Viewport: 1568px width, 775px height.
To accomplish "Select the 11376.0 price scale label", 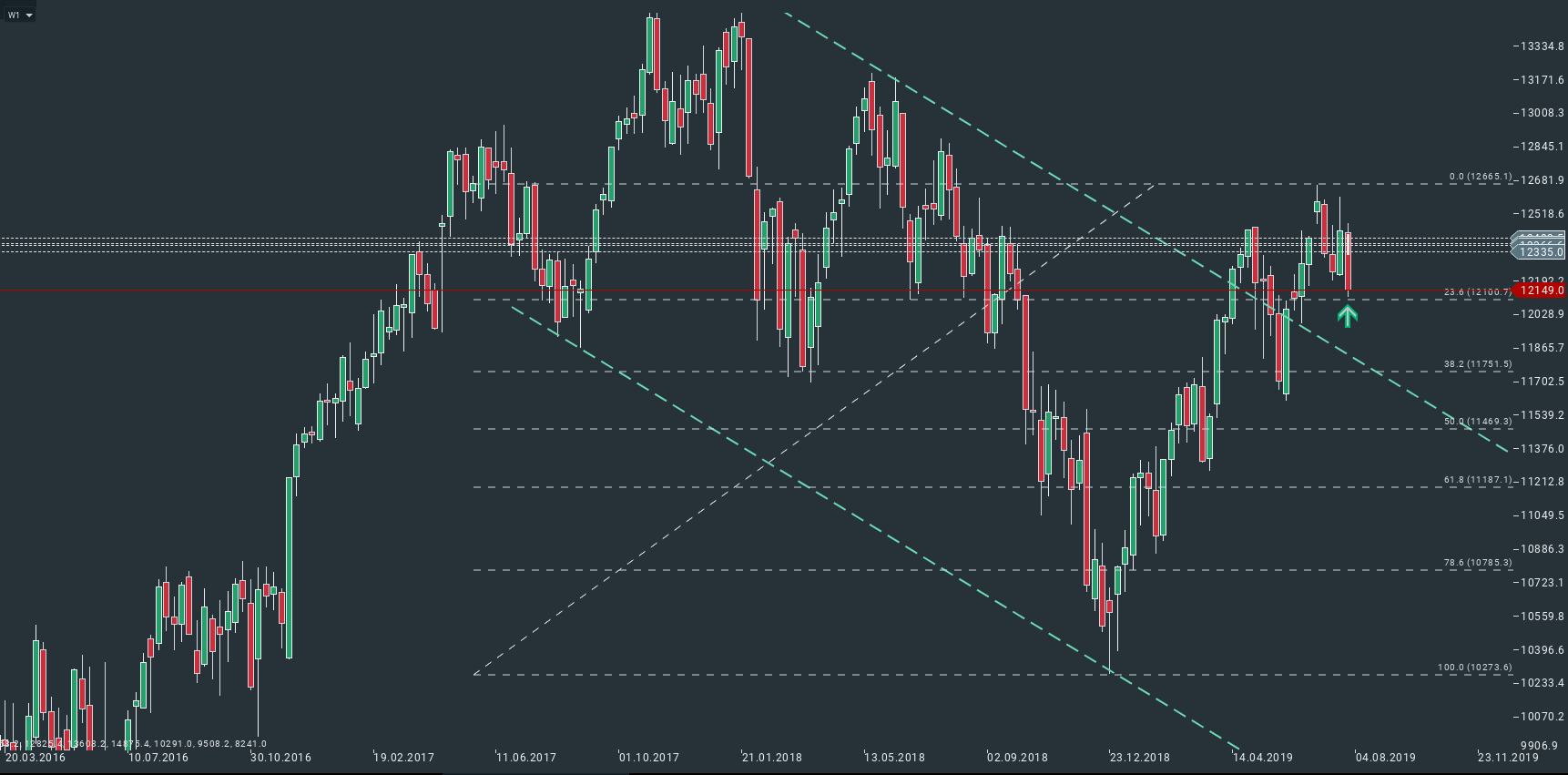I will 1541,449.
